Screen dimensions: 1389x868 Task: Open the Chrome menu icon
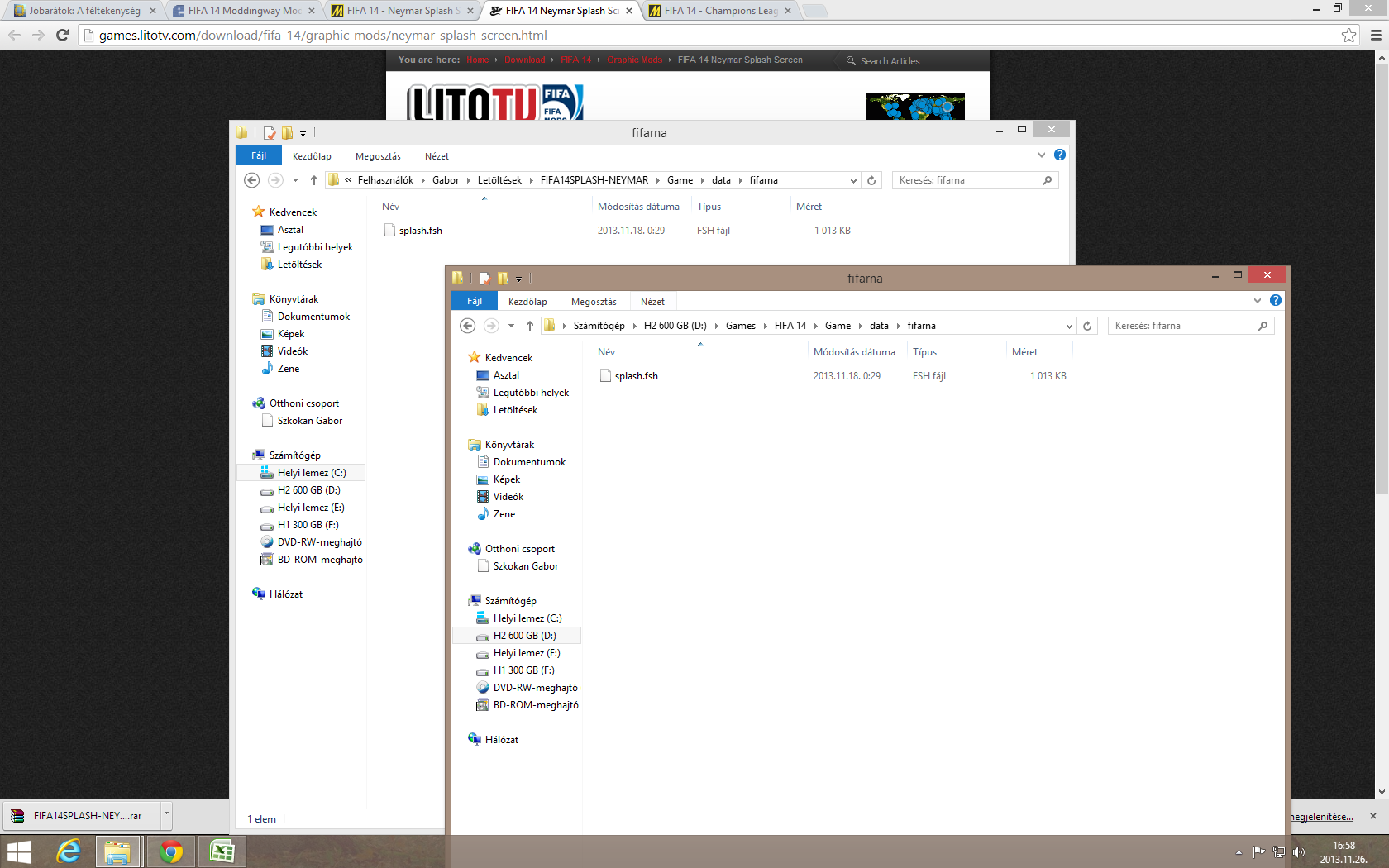pyautogui.click(x=1376, y=35)
